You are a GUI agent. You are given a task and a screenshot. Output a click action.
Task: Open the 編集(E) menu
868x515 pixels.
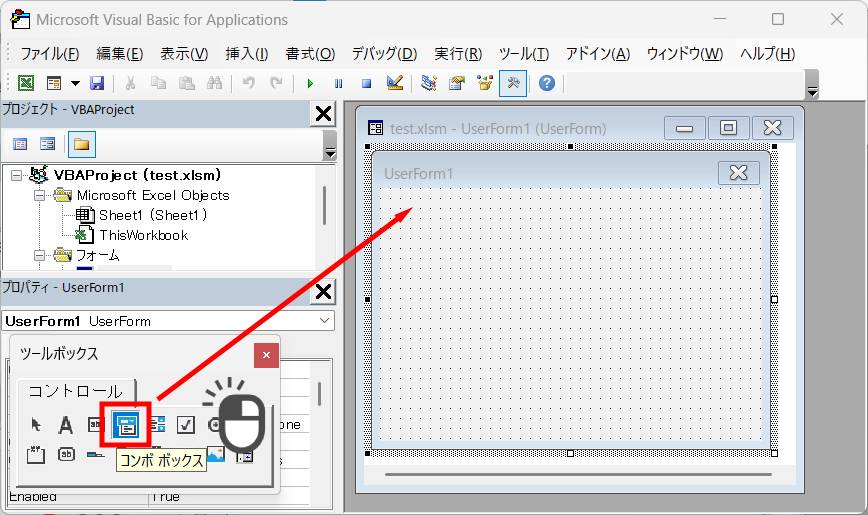120,54
